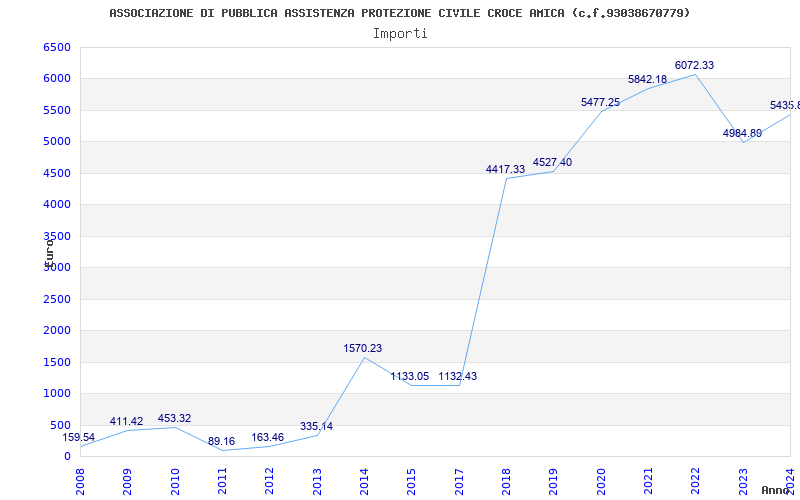The width and height of the screenshot is (800, 500).
Task: Click the 2000 y-axis tick label
Action: (x=57, y=330)
